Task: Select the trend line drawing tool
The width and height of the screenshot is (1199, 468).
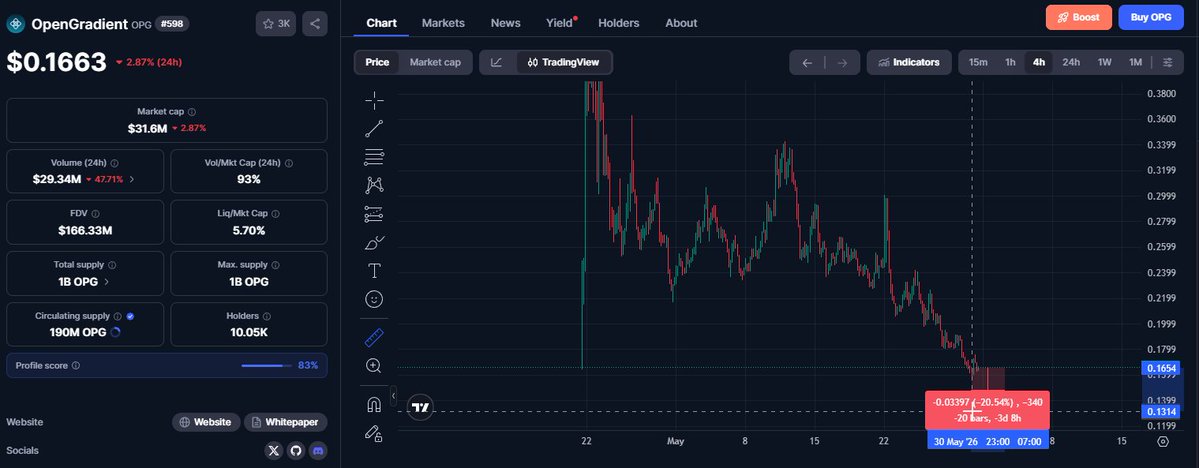Action: click(374, 128)
